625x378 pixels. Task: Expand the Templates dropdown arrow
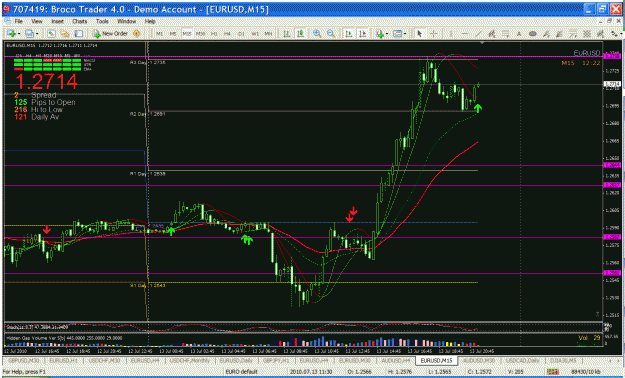(405, 34)
